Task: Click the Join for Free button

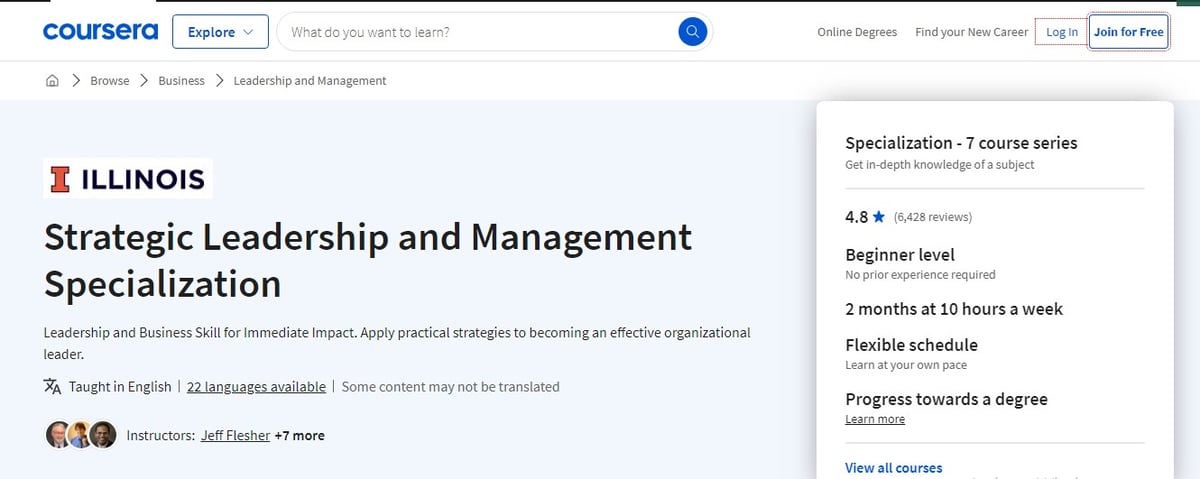Action: tap(1129, 32)
